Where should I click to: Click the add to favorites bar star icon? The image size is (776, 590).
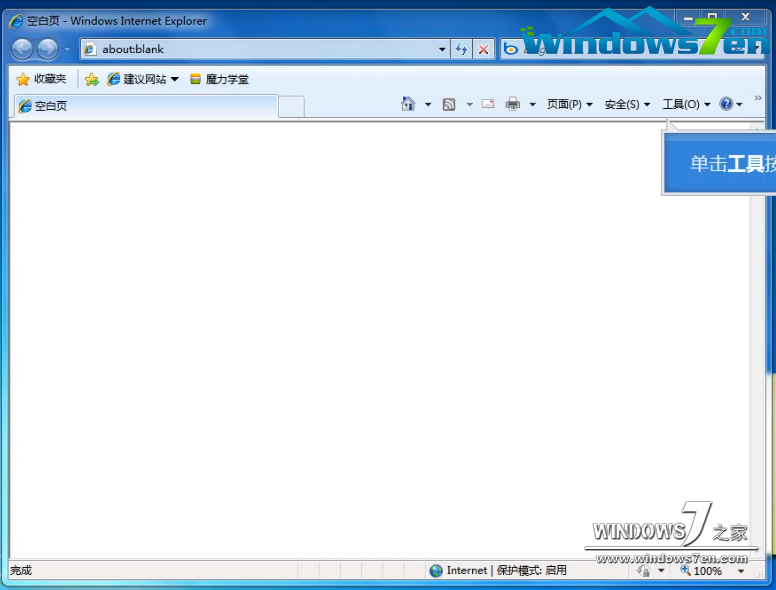coord(91,79)
